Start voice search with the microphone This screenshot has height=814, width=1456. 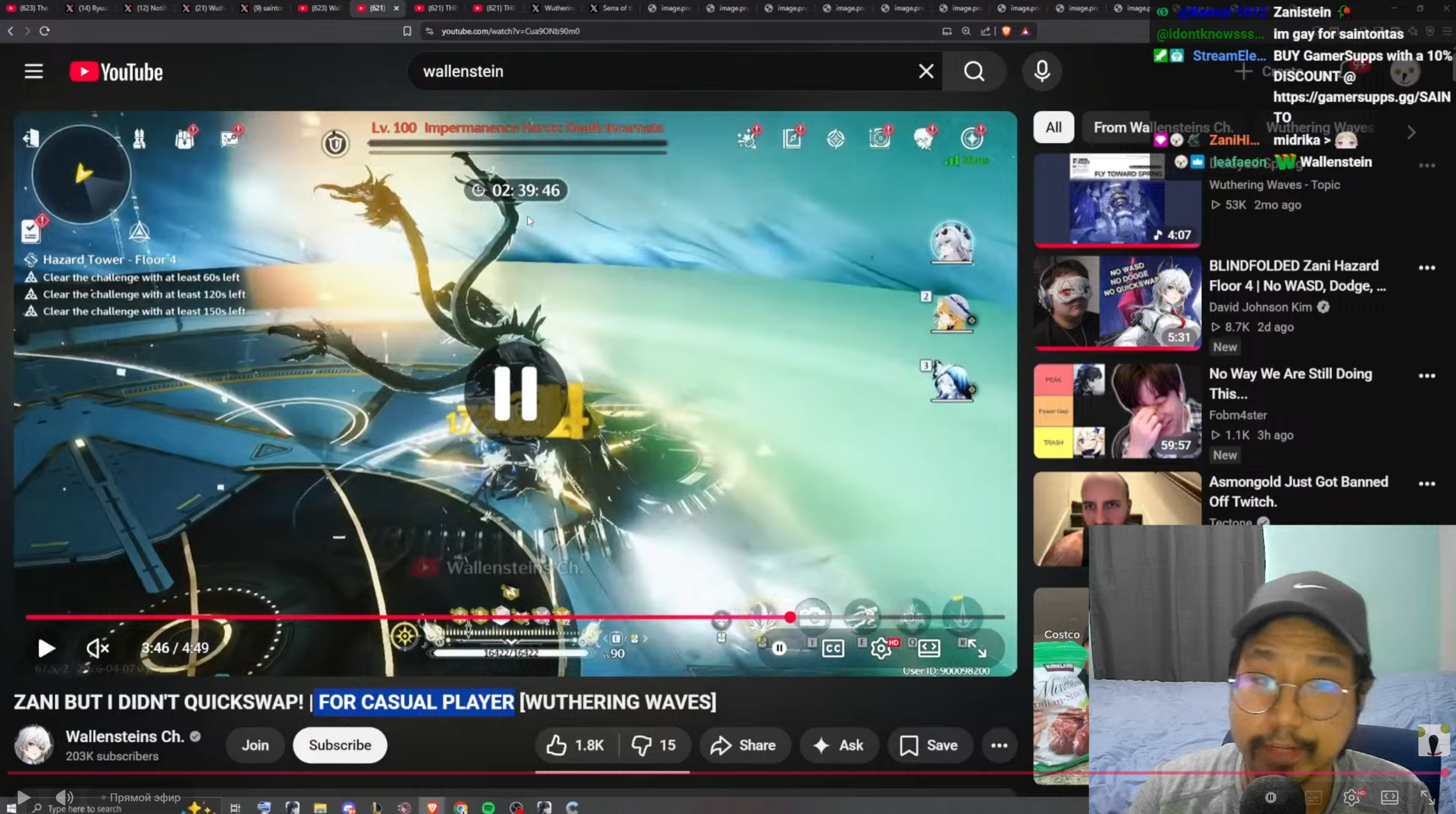click(x=1042, y=71)
